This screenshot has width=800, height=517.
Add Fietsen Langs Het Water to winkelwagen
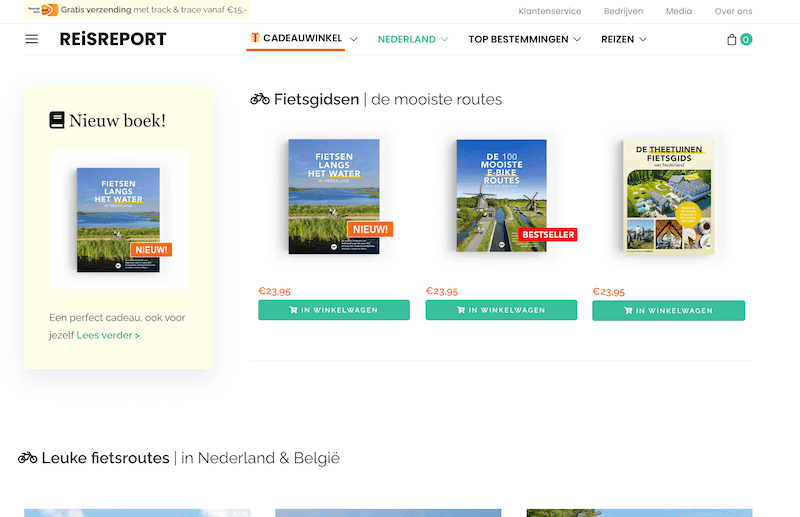334,310
